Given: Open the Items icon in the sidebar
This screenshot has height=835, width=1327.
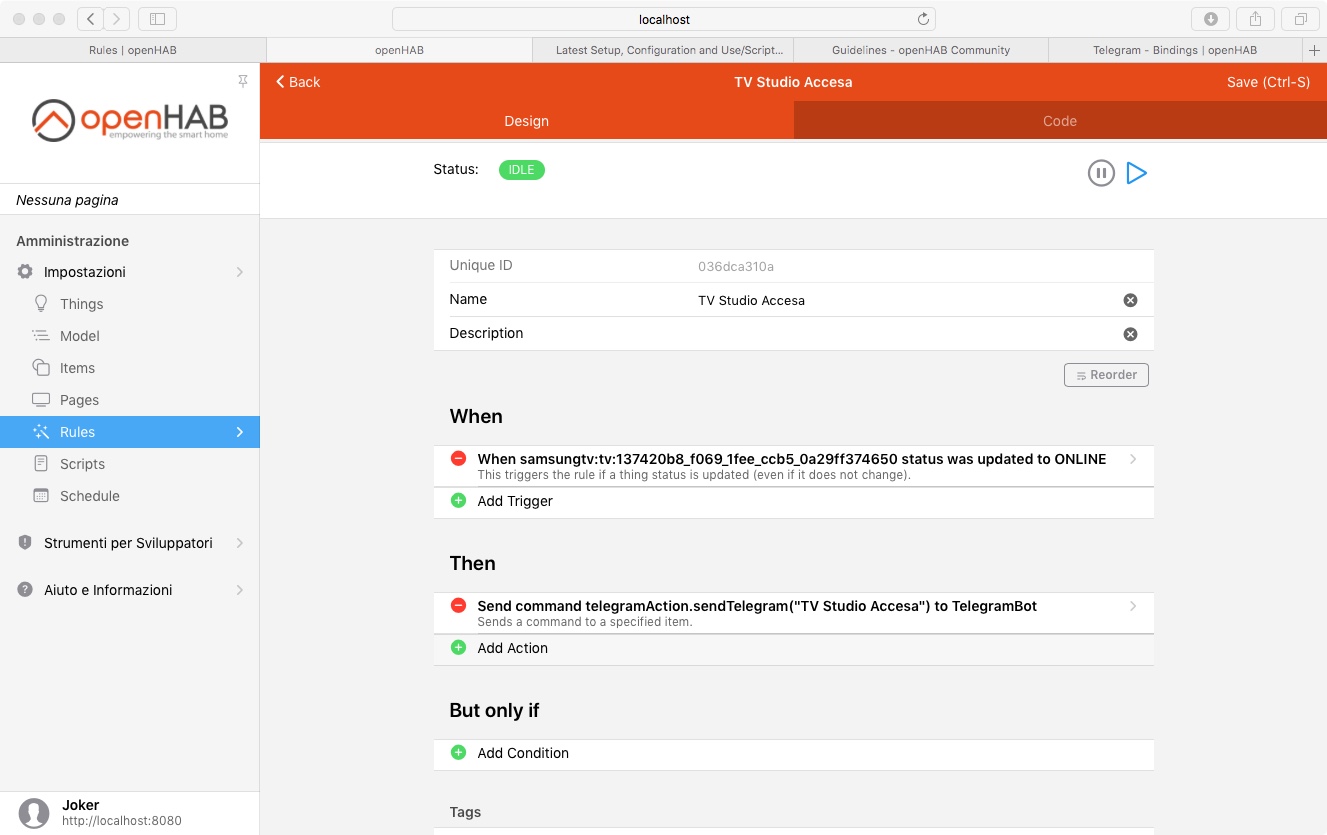Looking at the screenshot, I should (41, 367).
